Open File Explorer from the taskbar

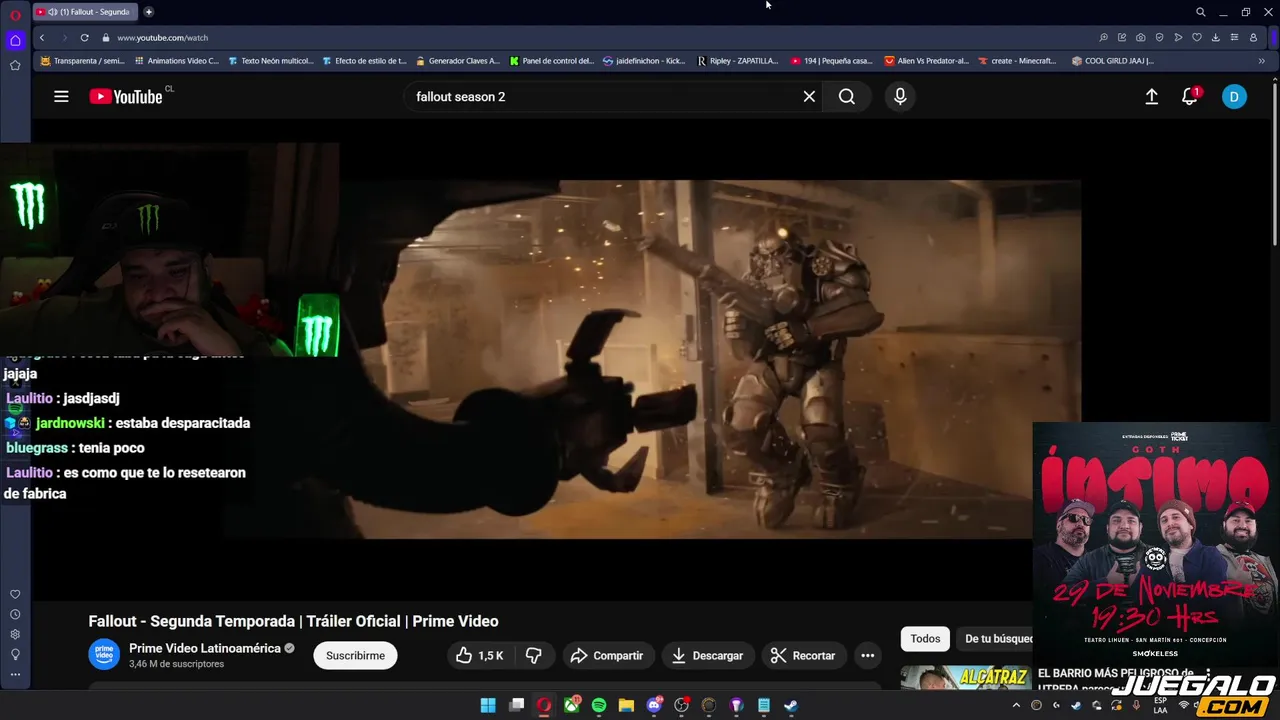point(626,706)
